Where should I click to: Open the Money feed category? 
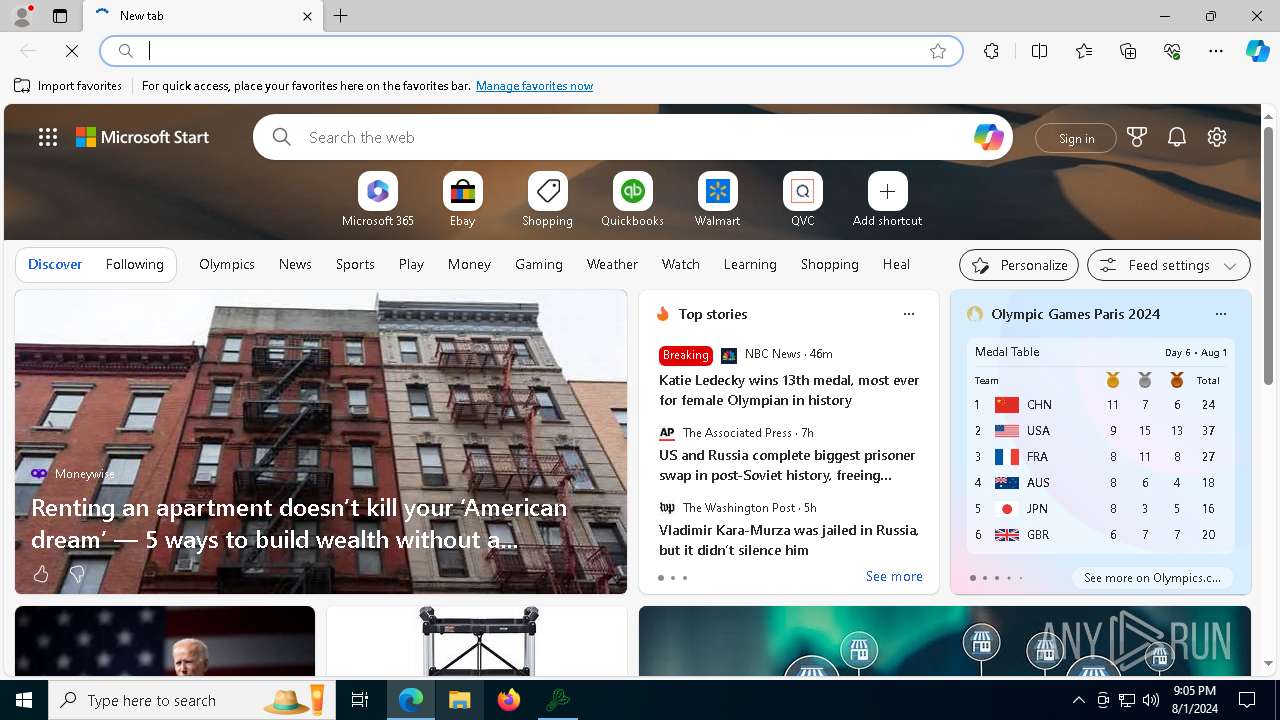tap(469, 264)
